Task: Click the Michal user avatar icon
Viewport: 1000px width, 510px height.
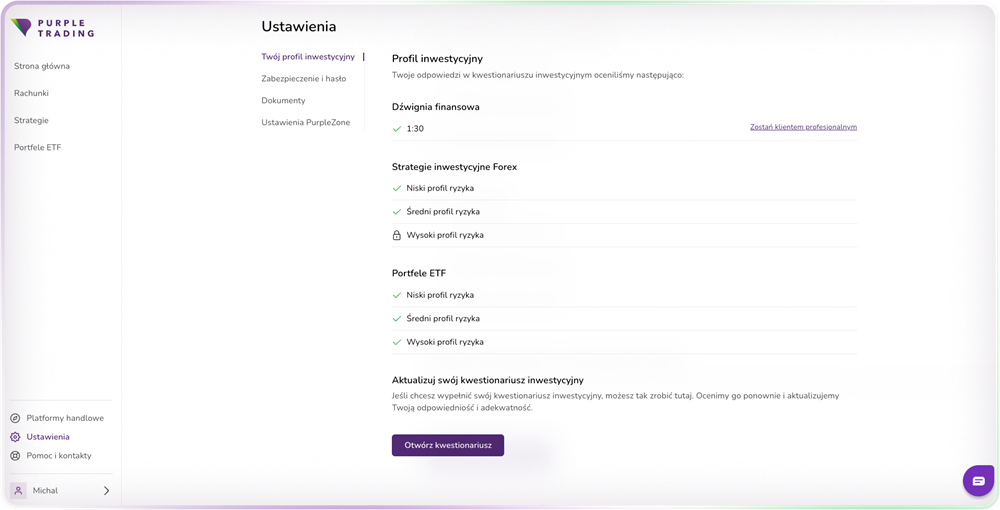Action: (18, 490)
